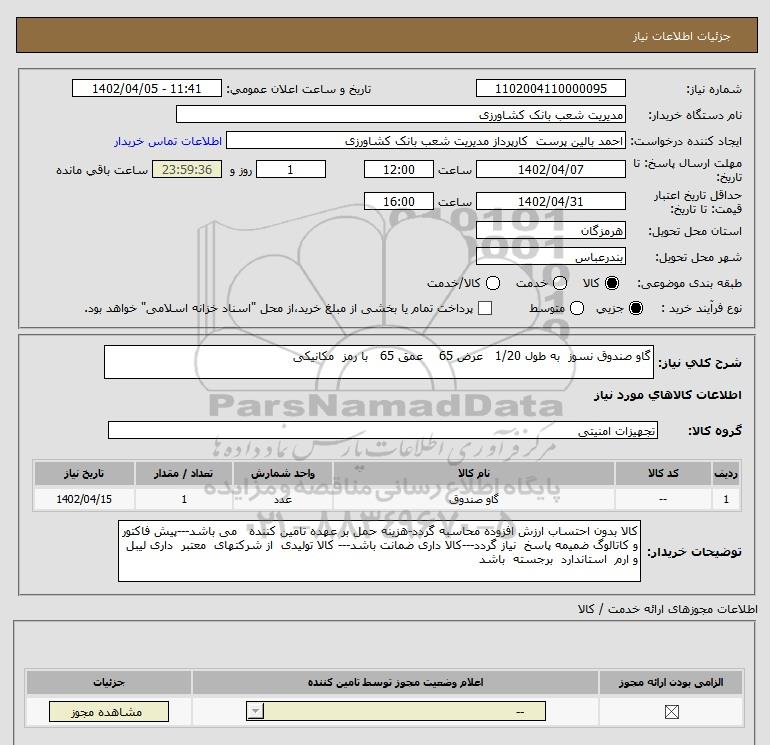770x745 pixels.
Task: Click the الزامی بودن ارائه مجوز header
Action: click(x=671, y=682)
